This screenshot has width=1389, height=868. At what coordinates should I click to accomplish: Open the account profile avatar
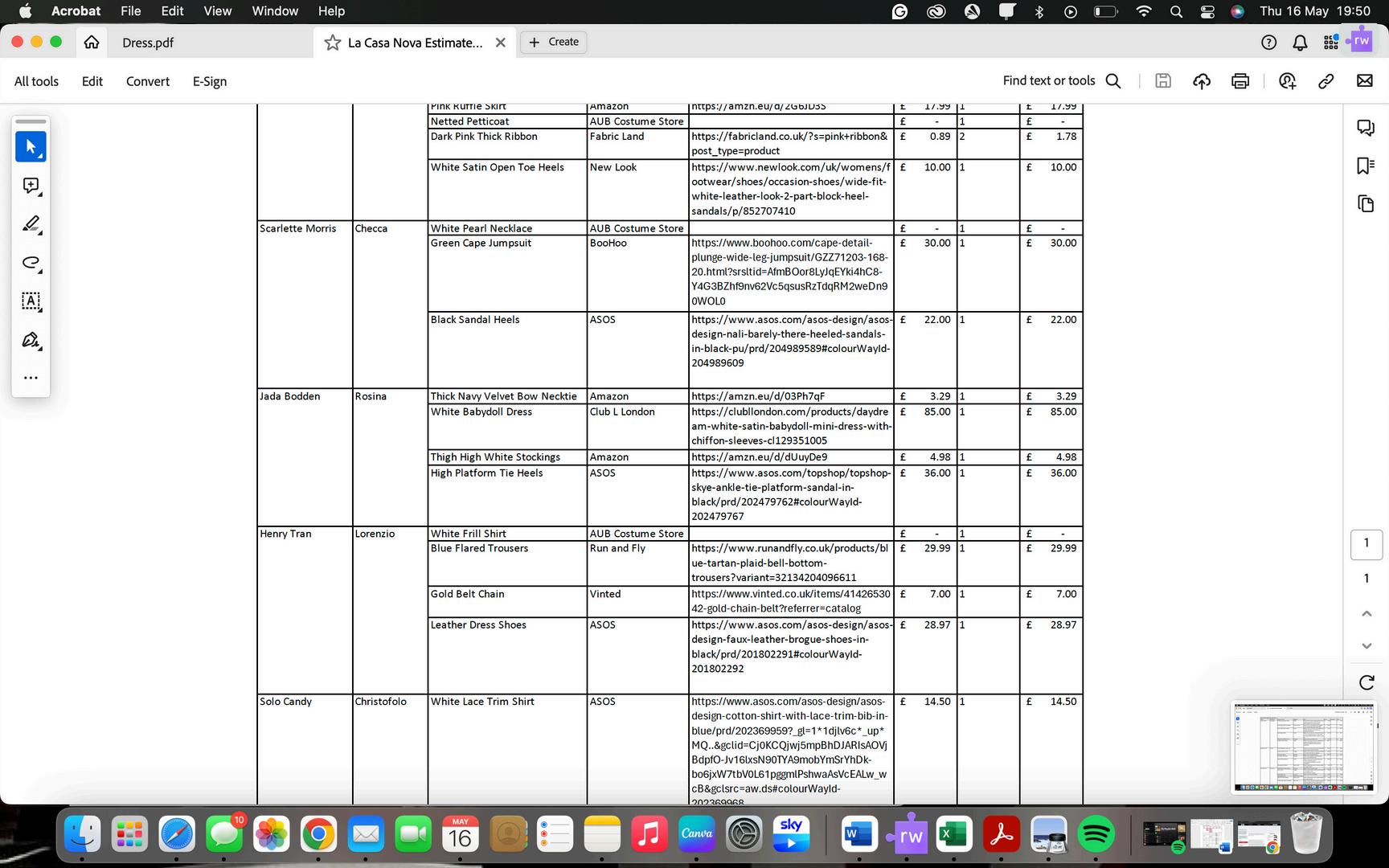click(x=1362, y=41)
